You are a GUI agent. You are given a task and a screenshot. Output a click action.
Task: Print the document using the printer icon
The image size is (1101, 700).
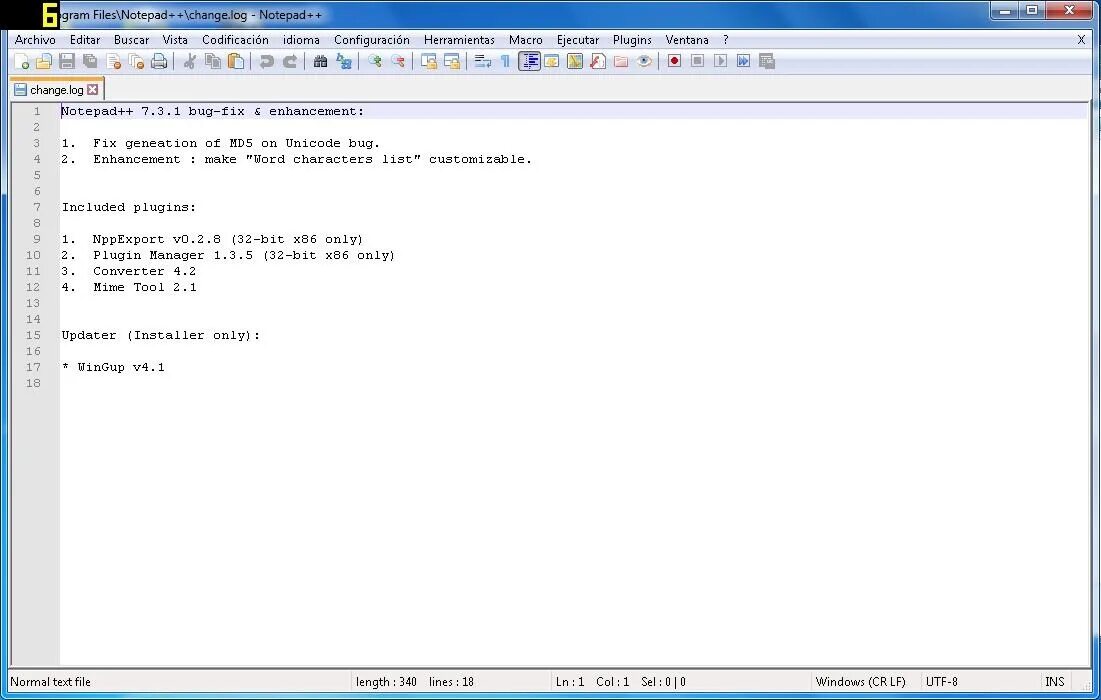[159, 62]
